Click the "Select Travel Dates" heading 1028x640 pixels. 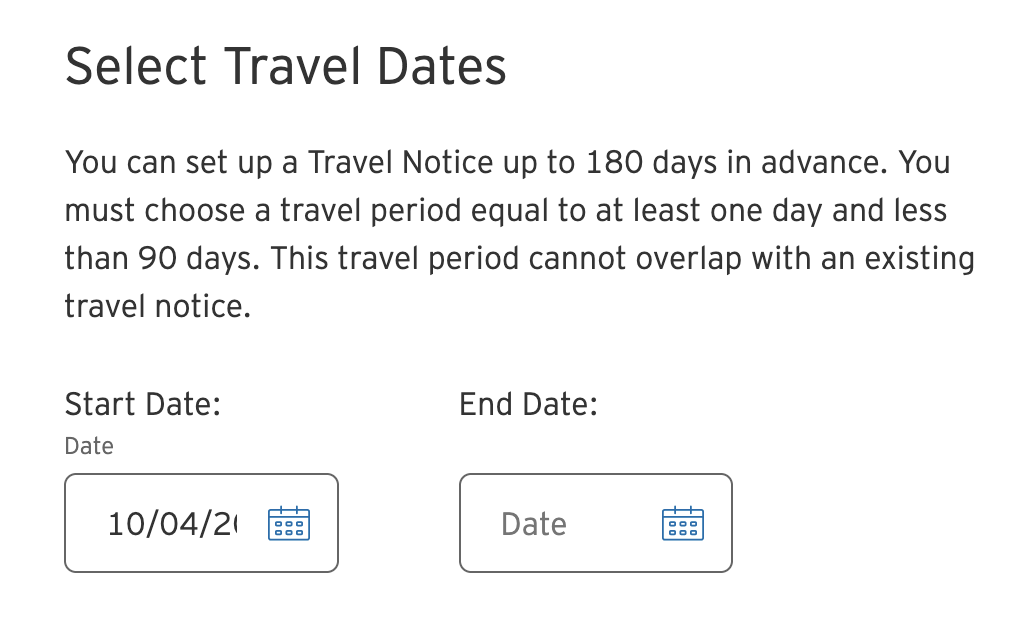pos(286,68)
